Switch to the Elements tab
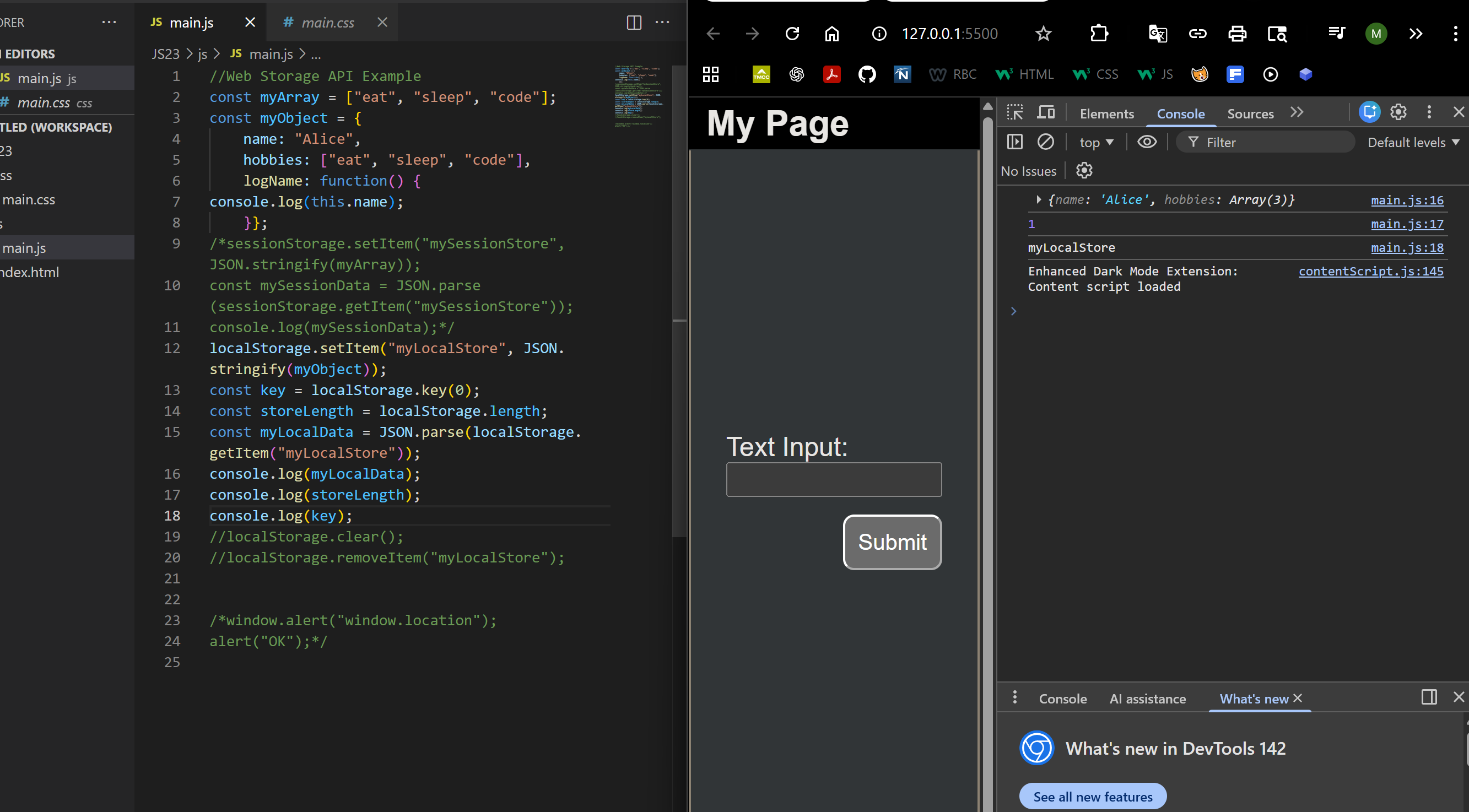 pyautogui.click(x=1105, y=113)
